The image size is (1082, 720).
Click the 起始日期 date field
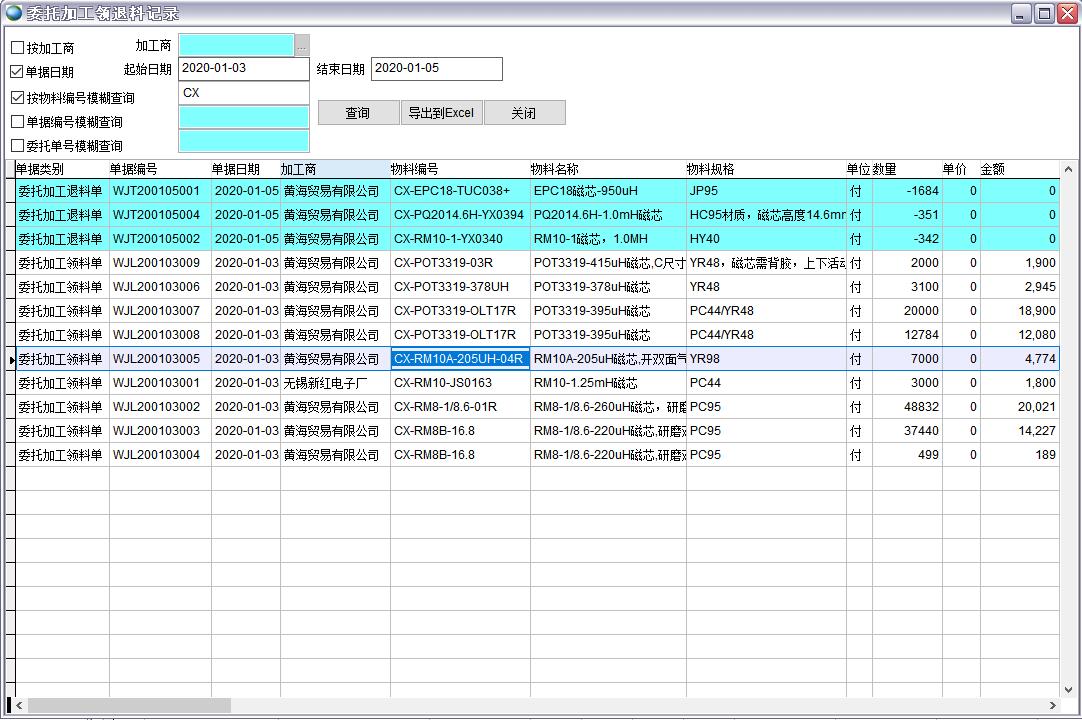(243, 69)
